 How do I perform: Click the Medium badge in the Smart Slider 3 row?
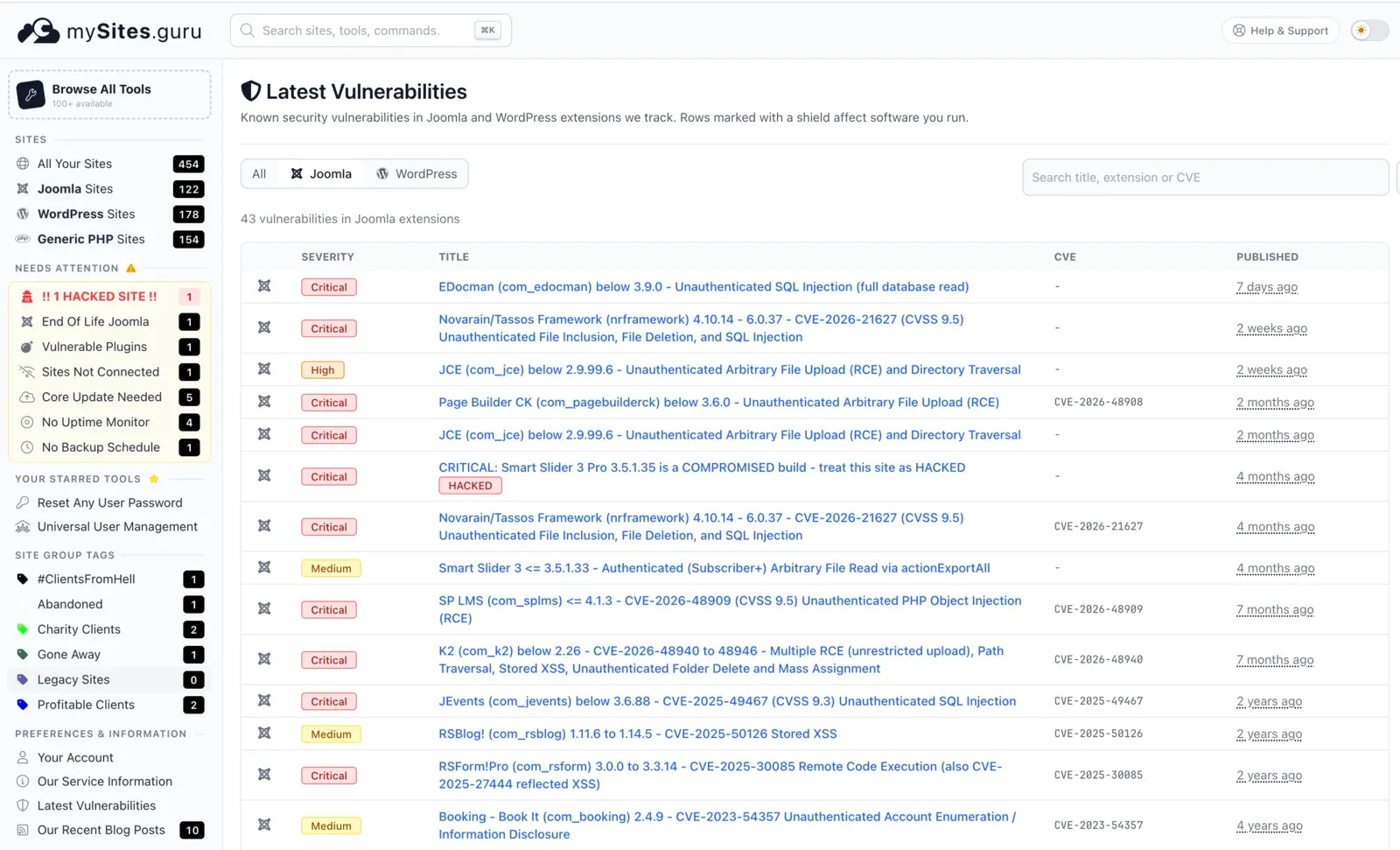point(331,569)
